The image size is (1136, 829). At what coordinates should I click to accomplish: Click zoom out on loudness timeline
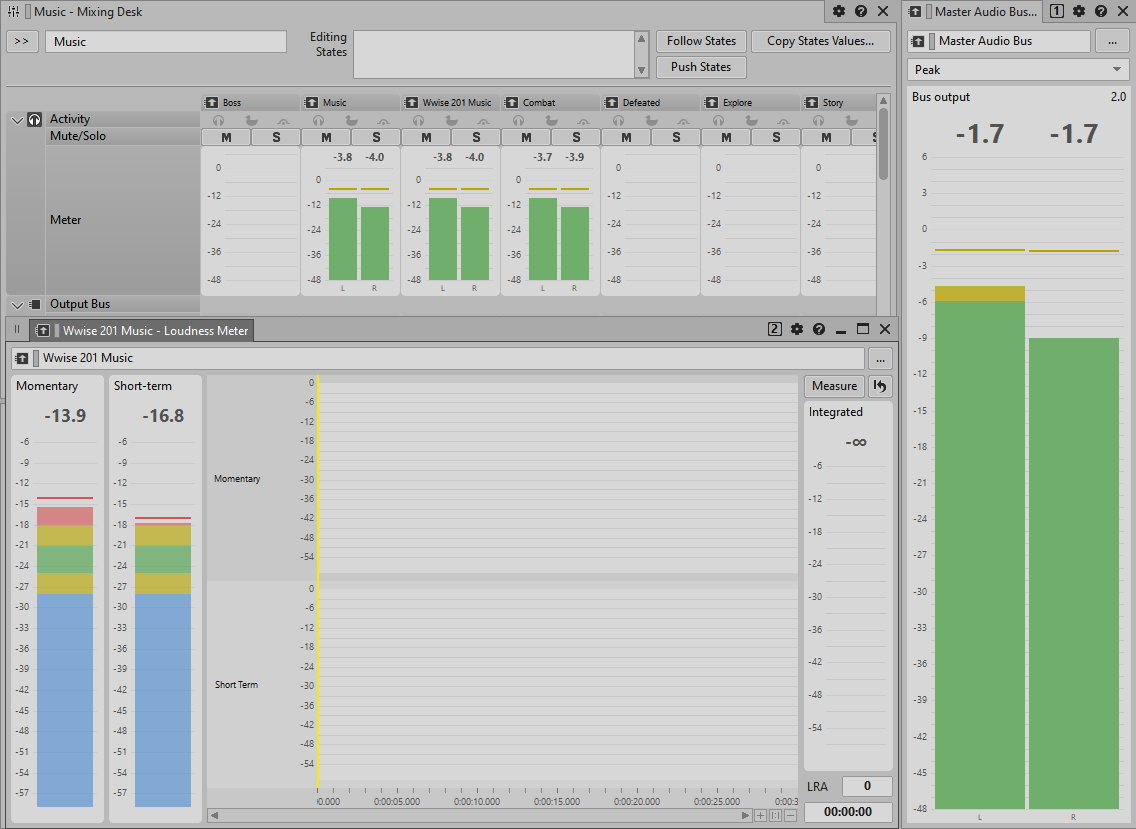(x=790, y=816)
